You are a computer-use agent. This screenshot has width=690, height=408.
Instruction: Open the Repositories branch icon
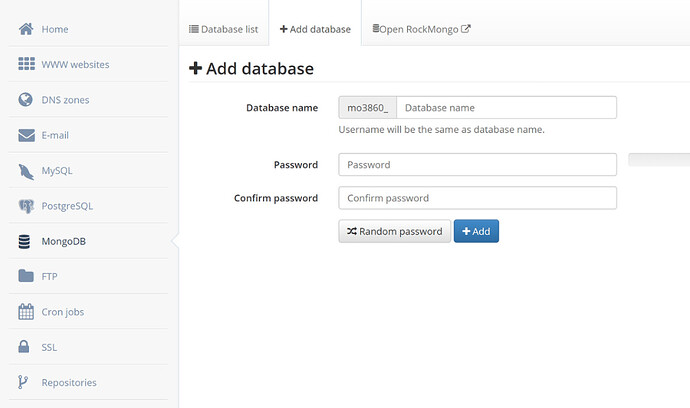[23, 382]
